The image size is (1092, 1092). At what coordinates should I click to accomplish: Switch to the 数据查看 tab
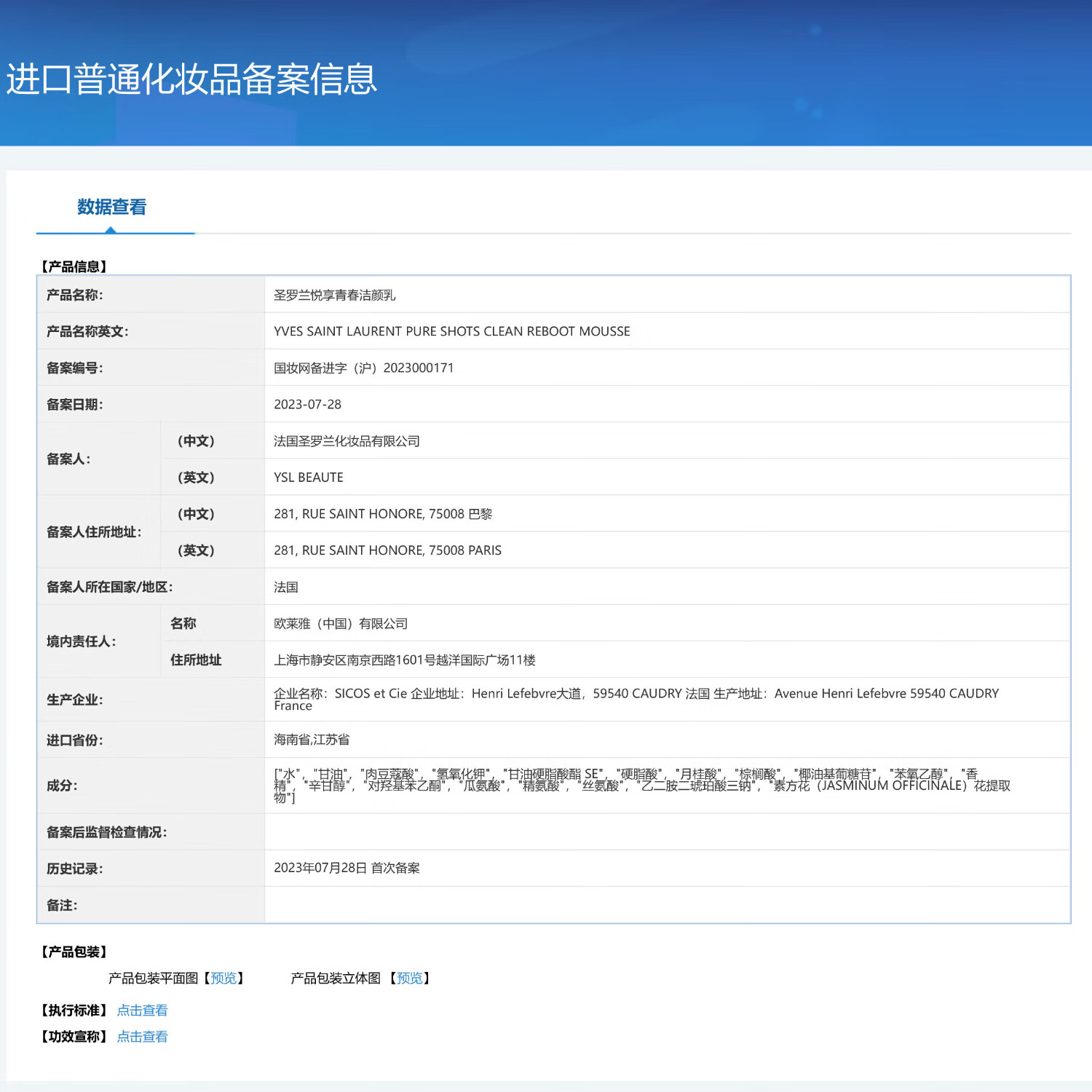click(111, 208)
